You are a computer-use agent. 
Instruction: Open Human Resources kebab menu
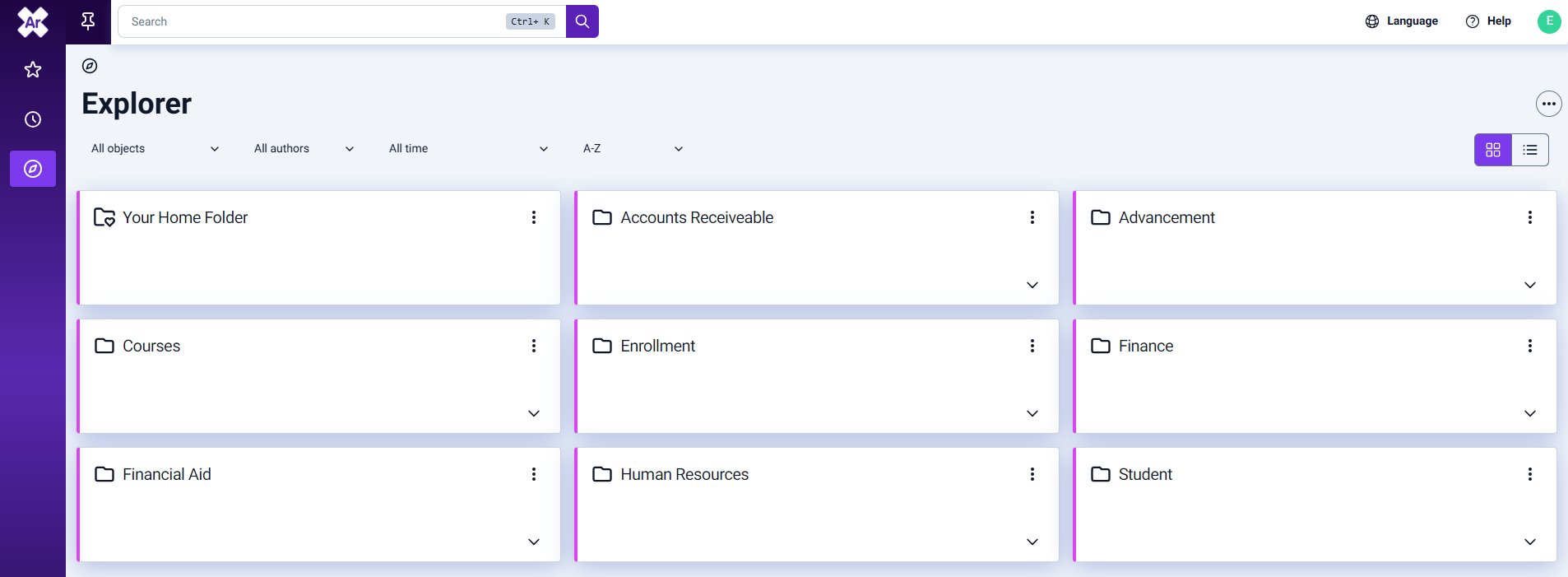[x=1032, y=474]
